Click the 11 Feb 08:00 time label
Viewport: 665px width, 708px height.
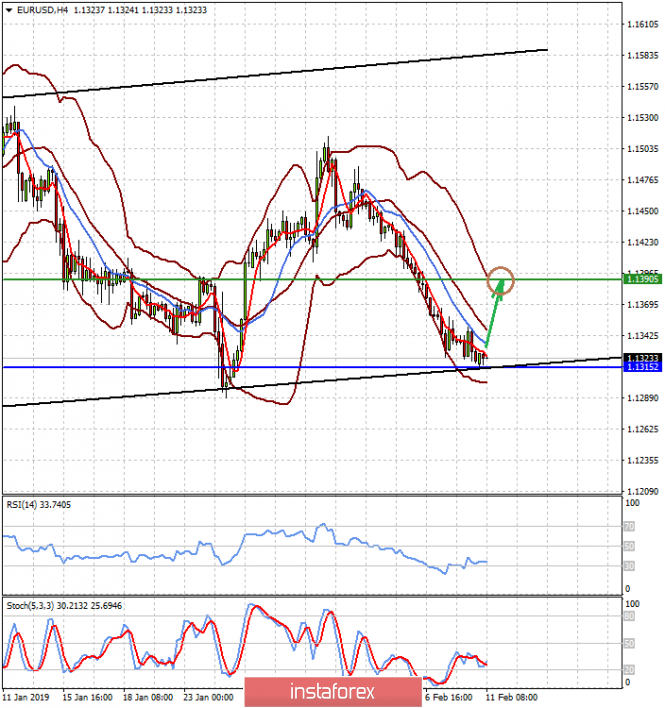(511, 696)
